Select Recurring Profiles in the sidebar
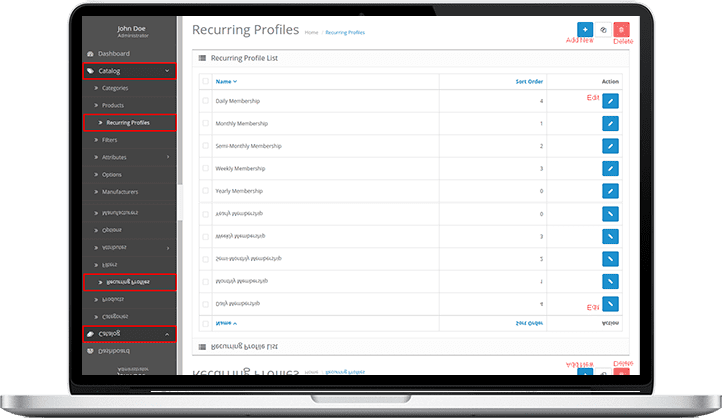The width and height of the screenshot is (722, 418). (x=128, y=123)
